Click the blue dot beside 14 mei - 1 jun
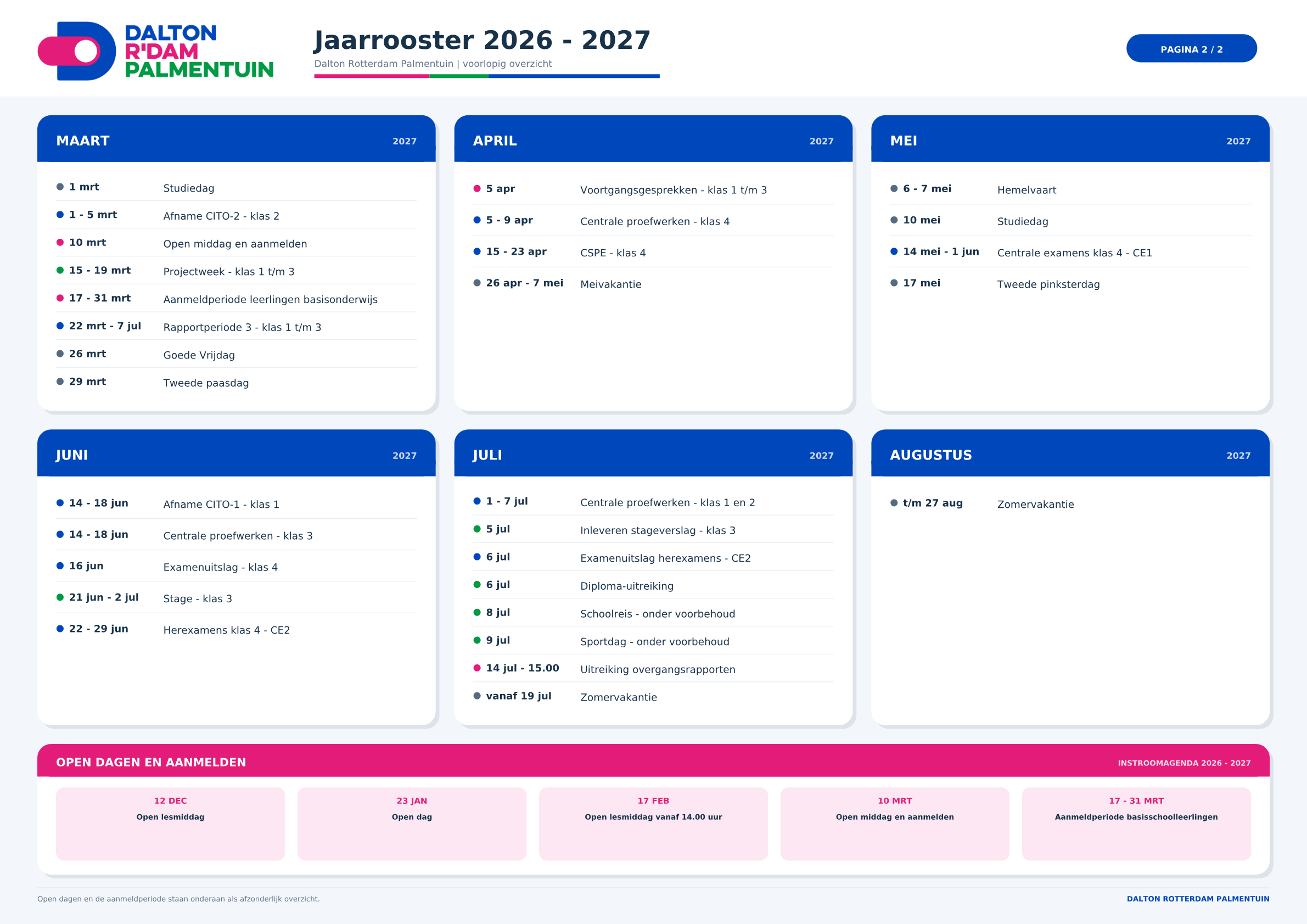 click(x=894, y=251)
